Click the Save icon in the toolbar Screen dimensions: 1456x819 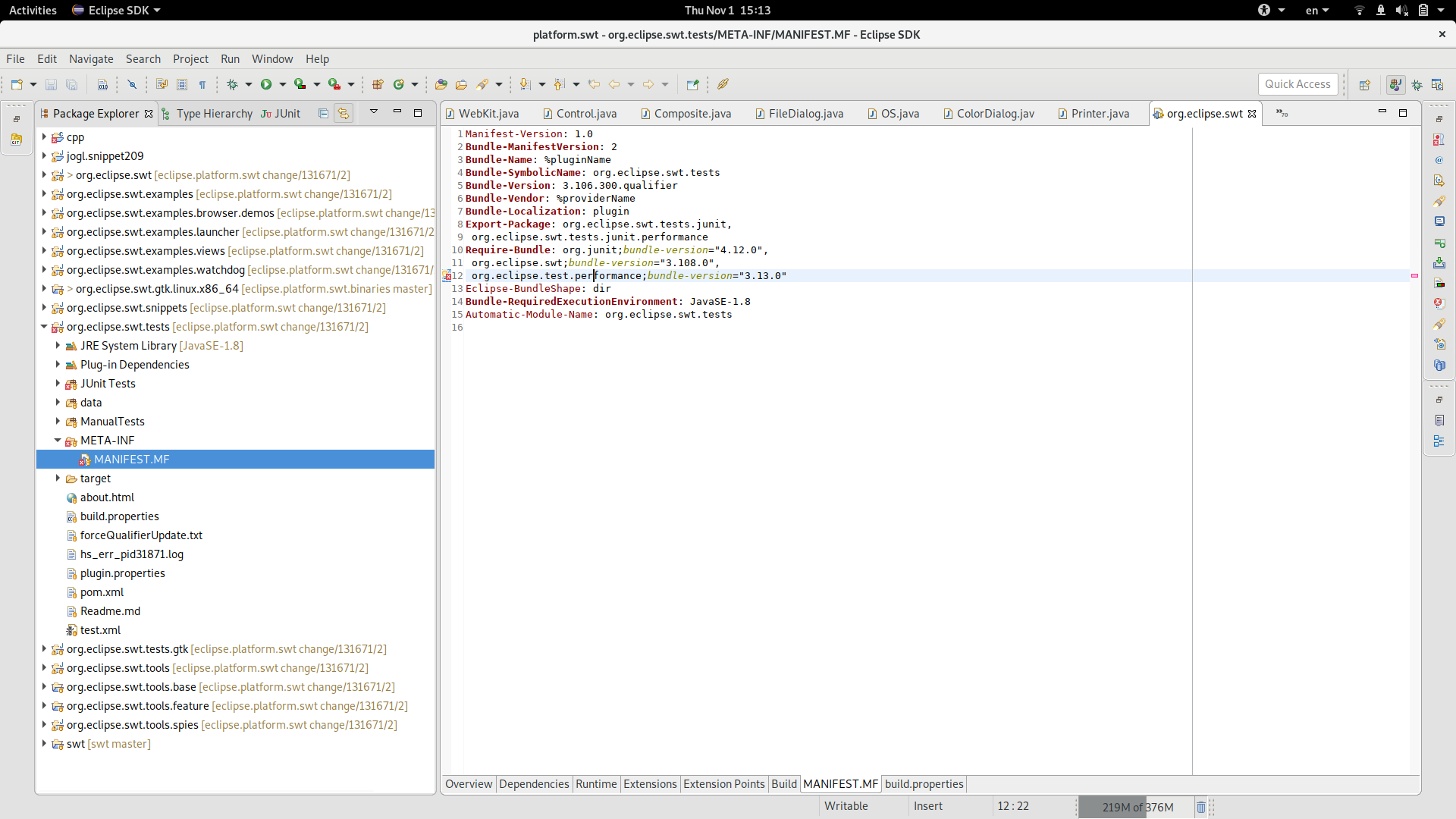(x=52, y=84)
